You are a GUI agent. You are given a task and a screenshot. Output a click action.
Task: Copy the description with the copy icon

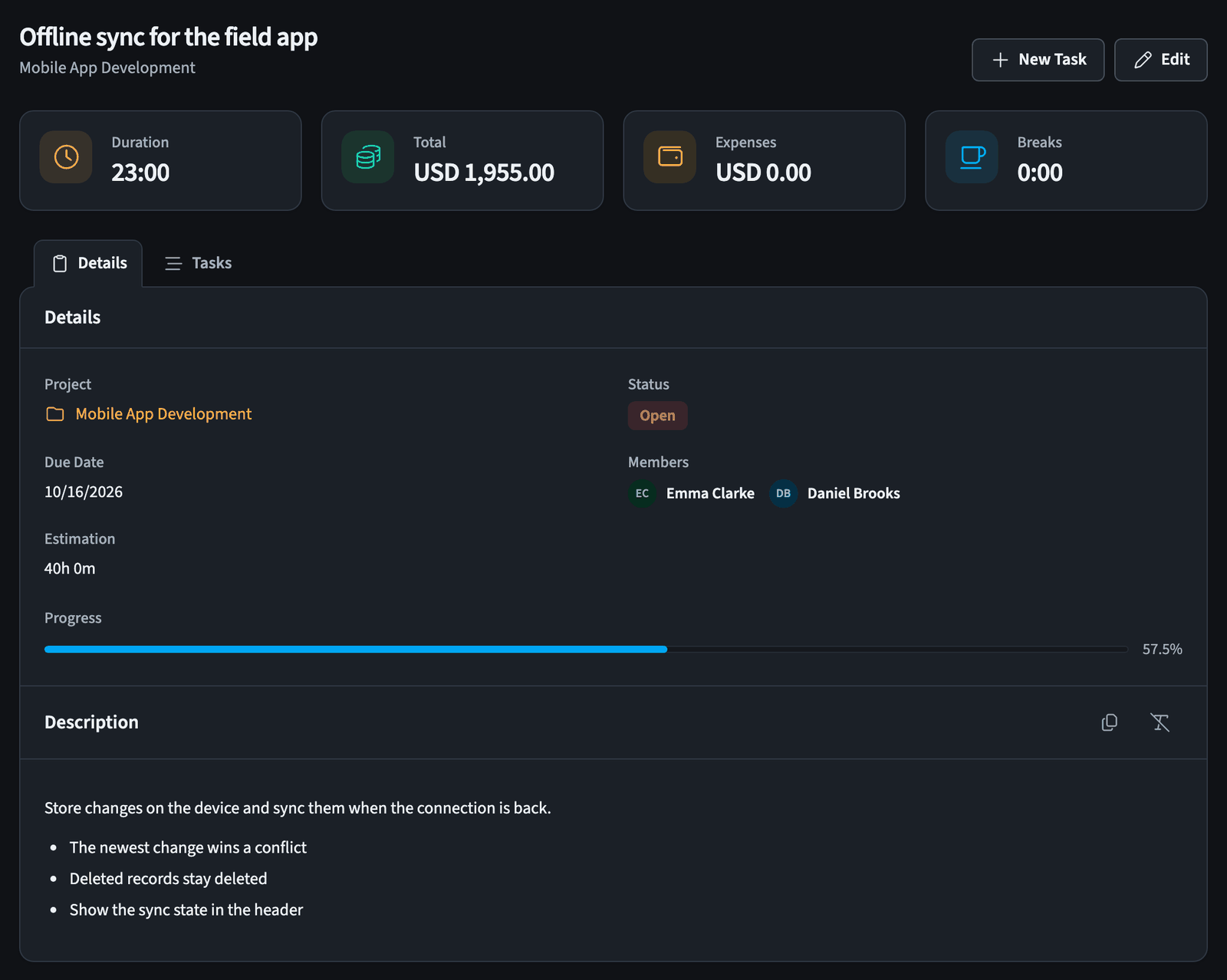pyautogui.click(x=1109, y=722)
